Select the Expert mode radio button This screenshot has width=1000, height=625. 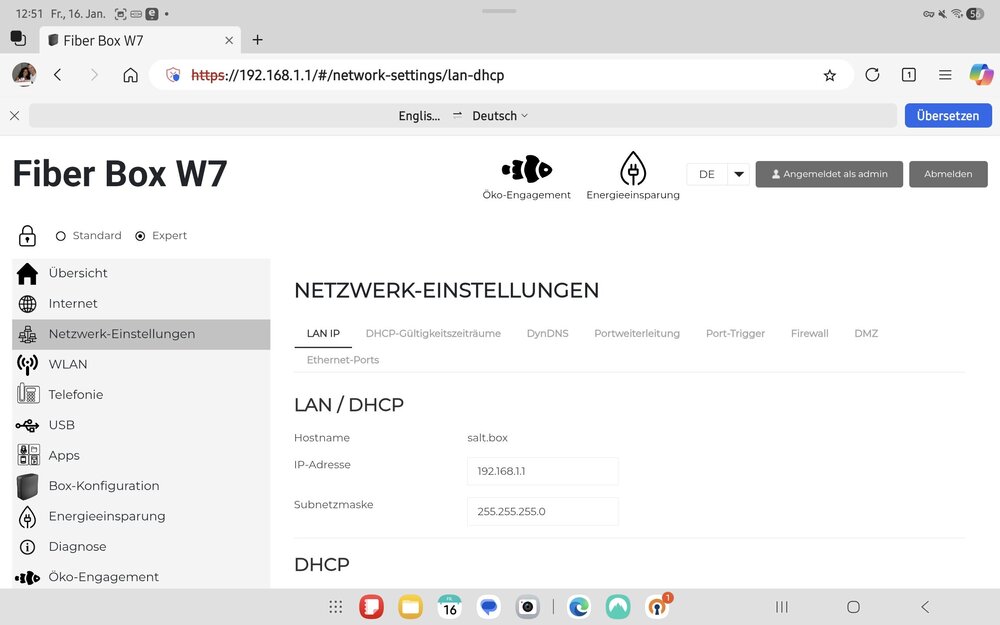(x=140, y=236)
